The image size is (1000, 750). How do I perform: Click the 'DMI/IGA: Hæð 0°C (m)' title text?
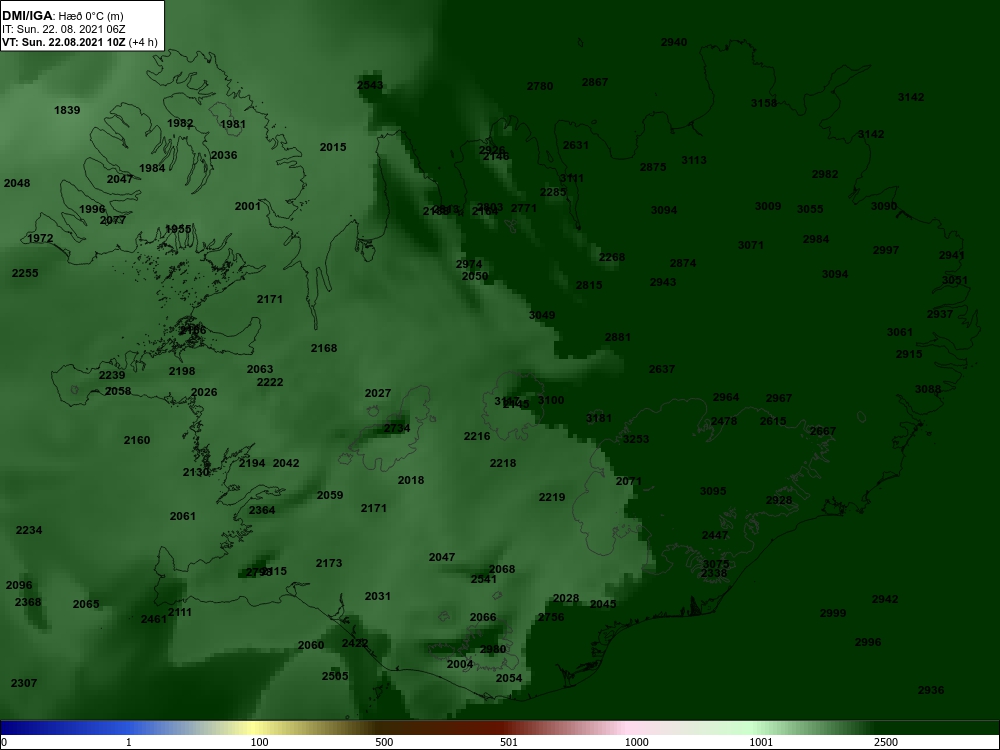point(63,16)
